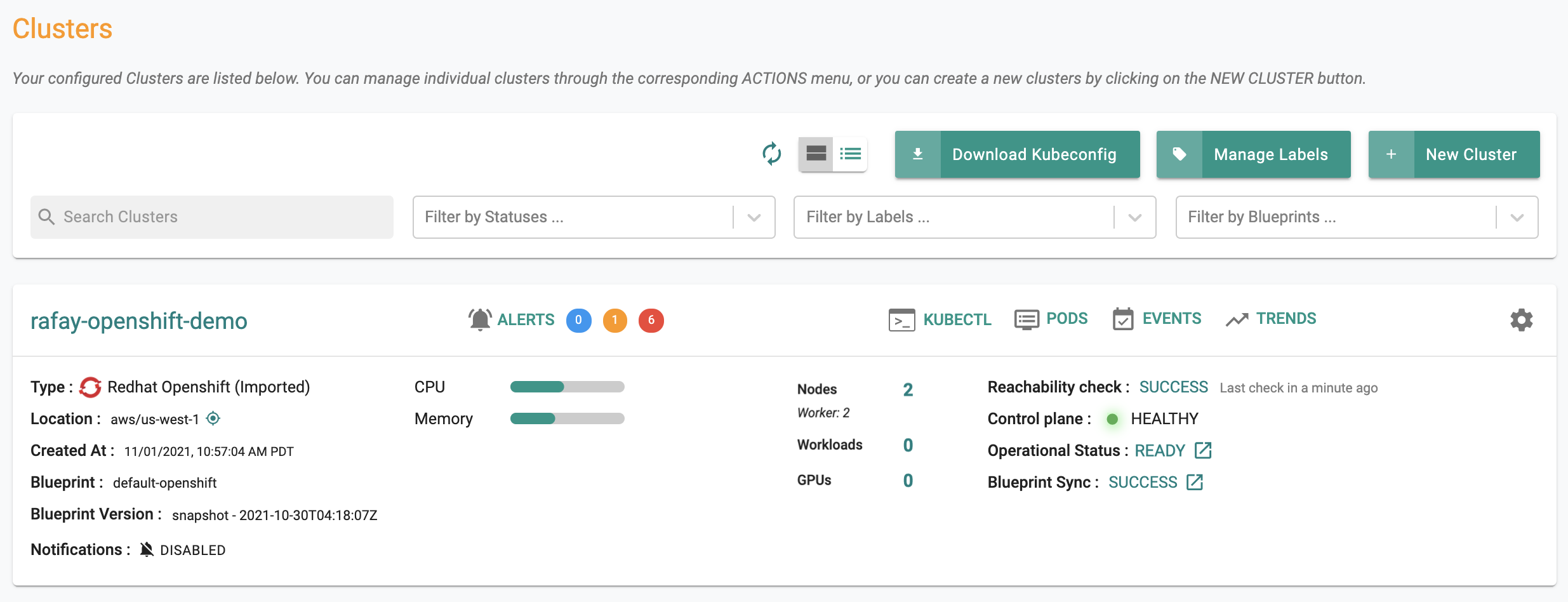Click the plus icon for New Cluster
The image size is (1568, 602).
point(1391,154)
